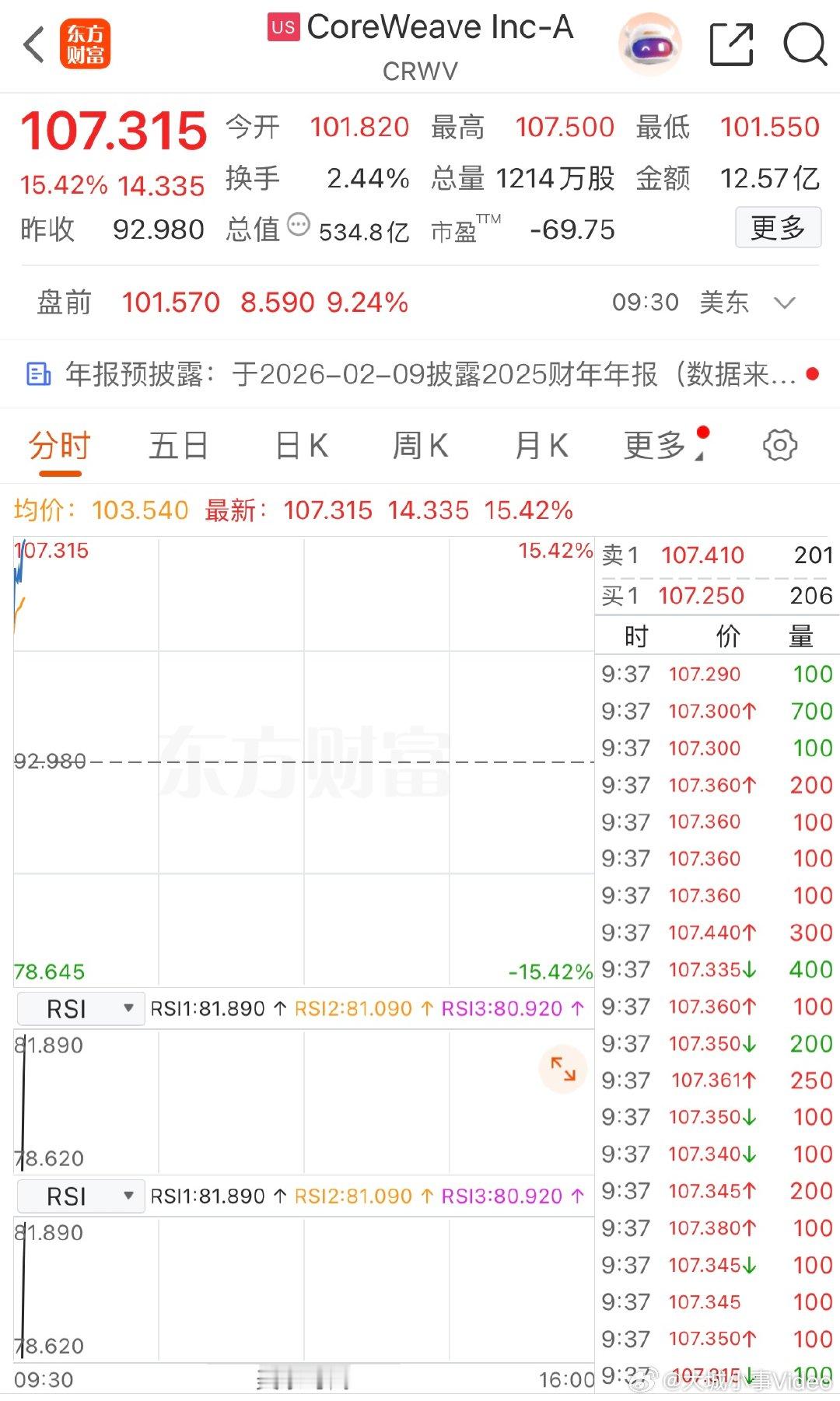This screenshot has width=840, height=1401.
Task: Switch to the 日K tab
Action: pos(302,447)
